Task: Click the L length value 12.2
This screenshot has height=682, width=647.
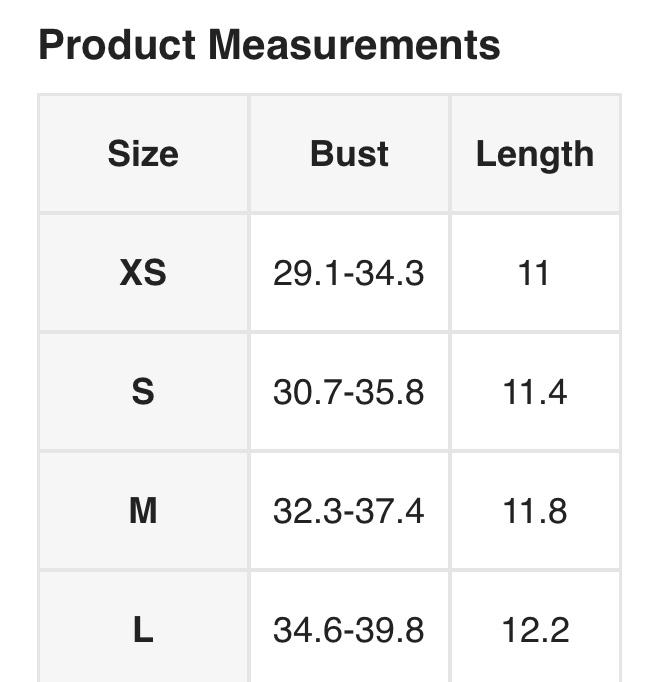Action: click(x=534, y=630)
